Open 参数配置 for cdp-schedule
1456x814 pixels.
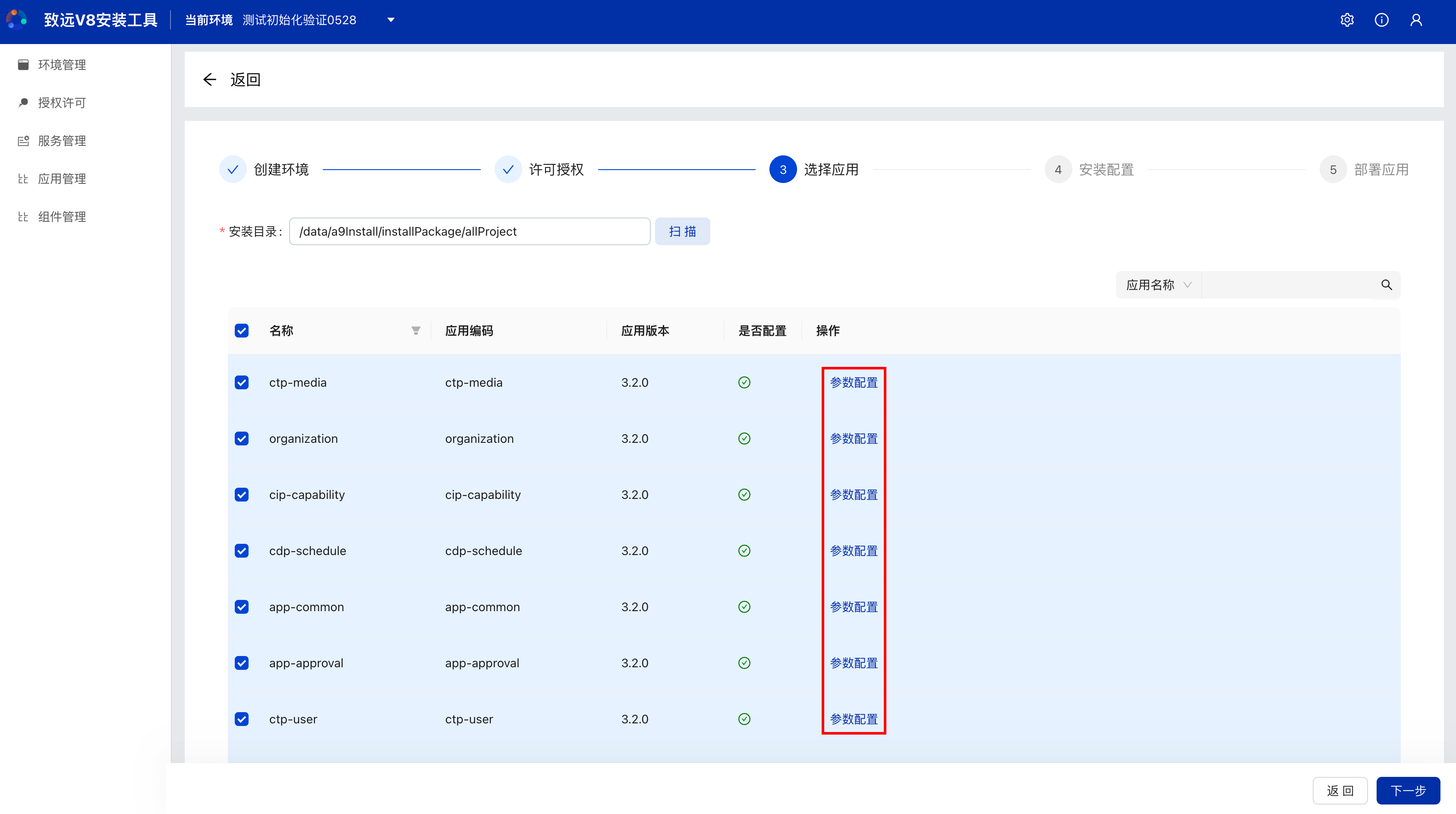pyautogui.click(x=854, y=551)
